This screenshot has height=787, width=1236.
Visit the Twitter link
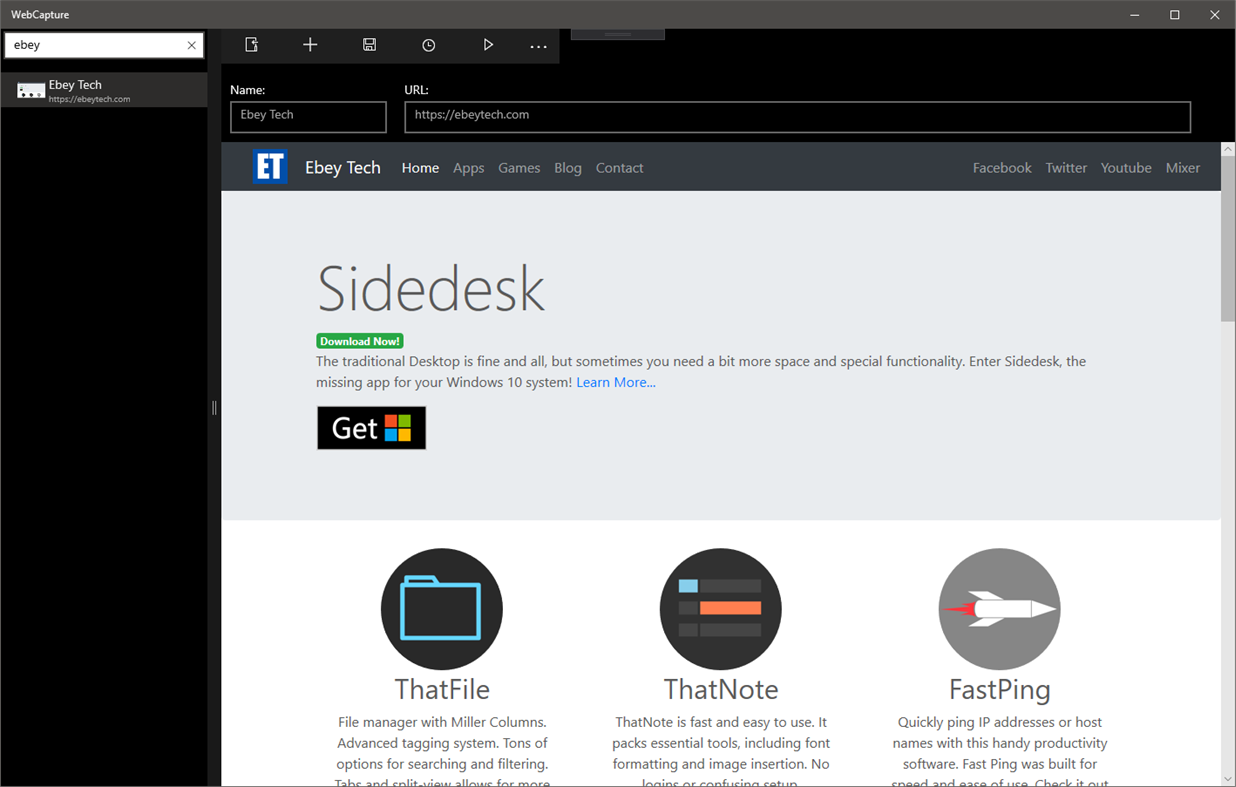coord(1066,168)
